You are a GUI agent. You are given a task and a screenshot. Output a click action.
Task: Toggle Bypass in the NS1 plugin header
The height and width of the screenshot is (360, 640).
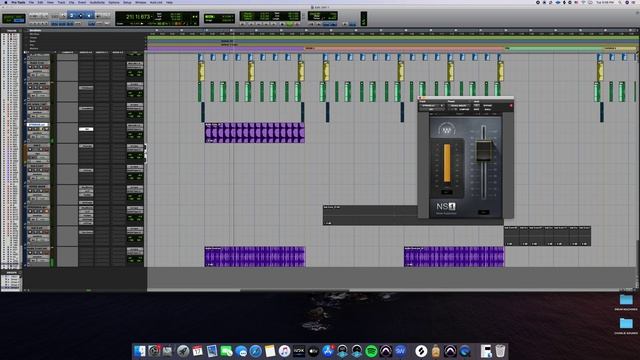pyautogui.click(x=488, y=106)
